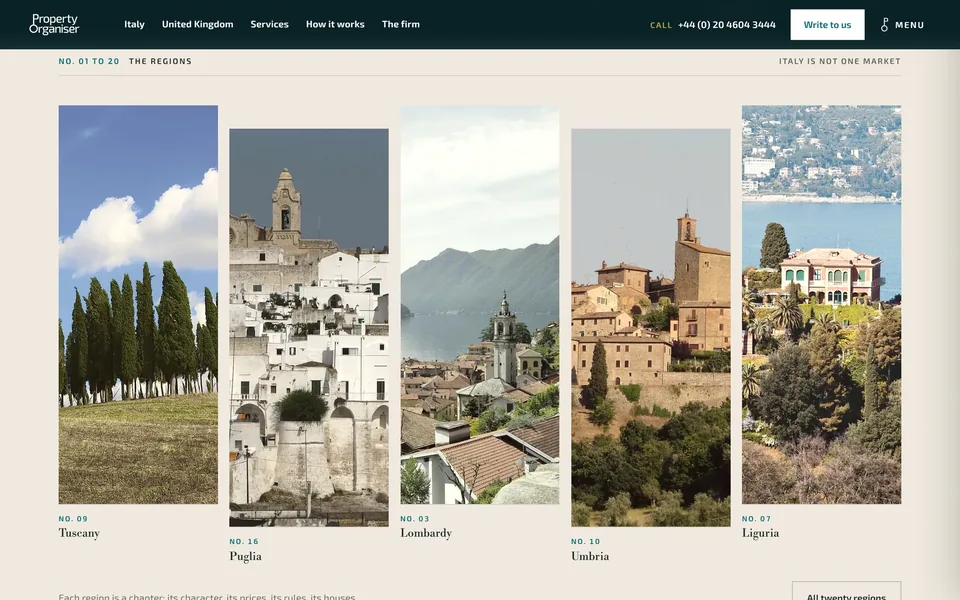Open the Services nav item

(269, 24)
